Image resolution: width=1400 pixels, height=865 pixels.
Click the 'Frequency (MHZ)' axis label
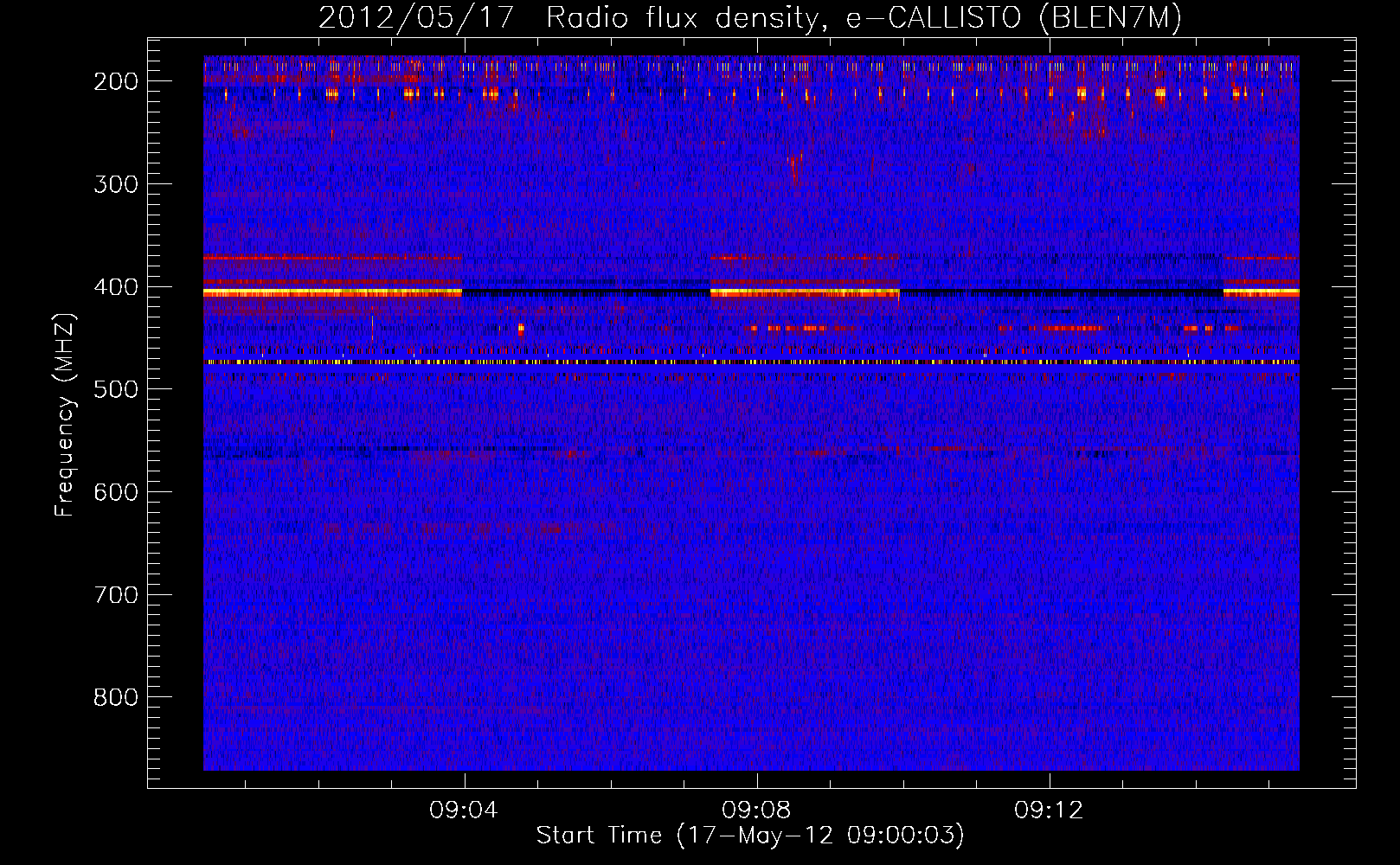(65, 414)
